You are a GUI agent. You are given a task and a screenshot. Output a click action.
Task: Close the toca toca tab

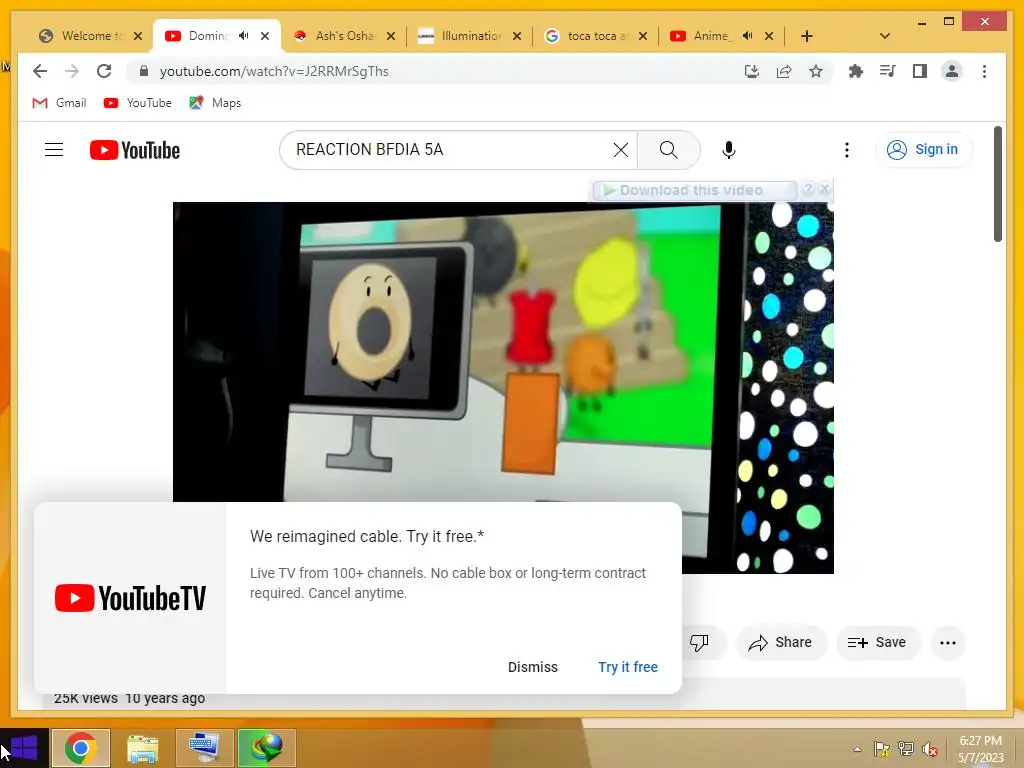point(643,36)
